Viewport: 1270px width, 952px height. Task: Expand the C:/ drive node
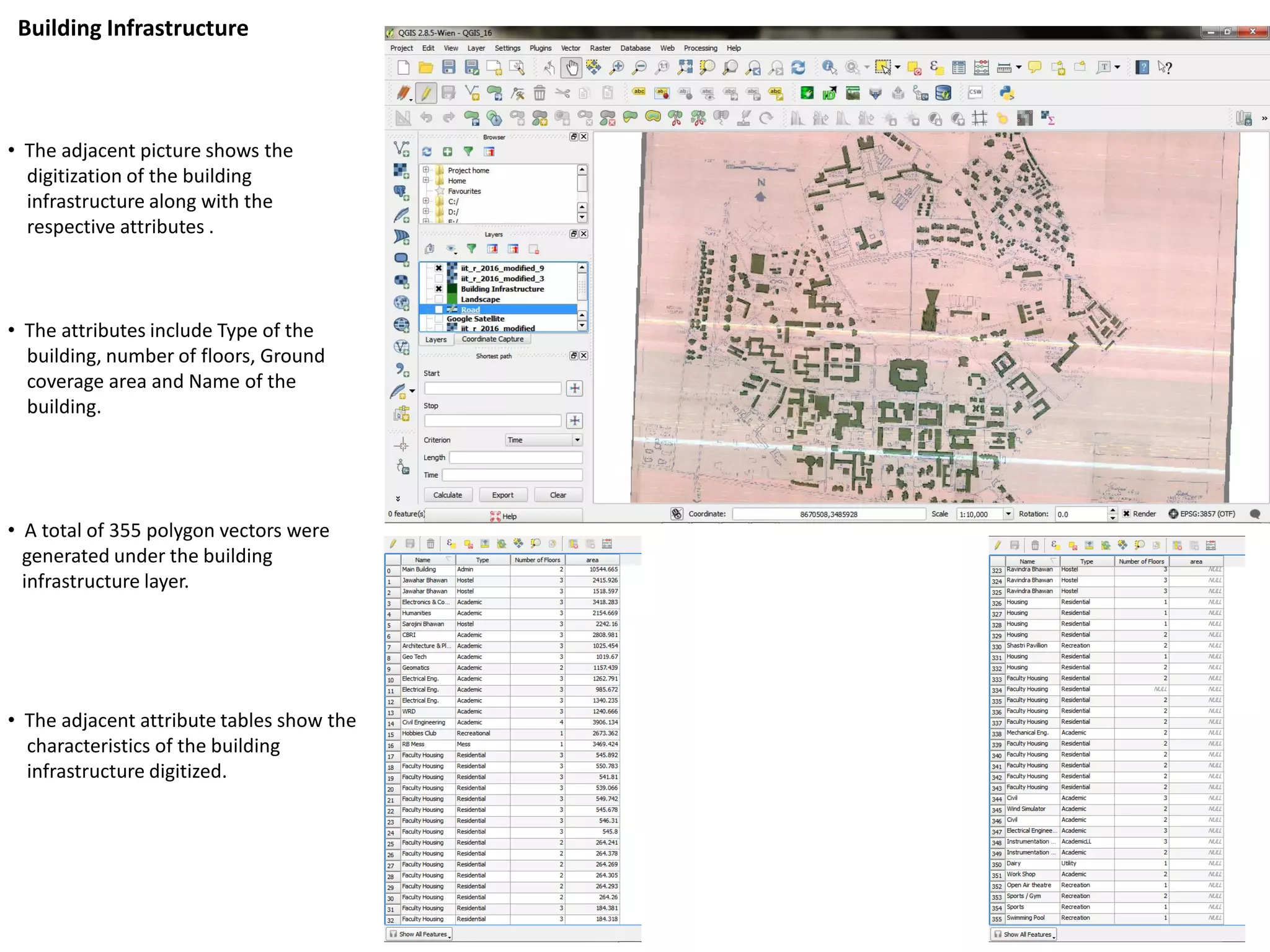click(x=426, y=201)
